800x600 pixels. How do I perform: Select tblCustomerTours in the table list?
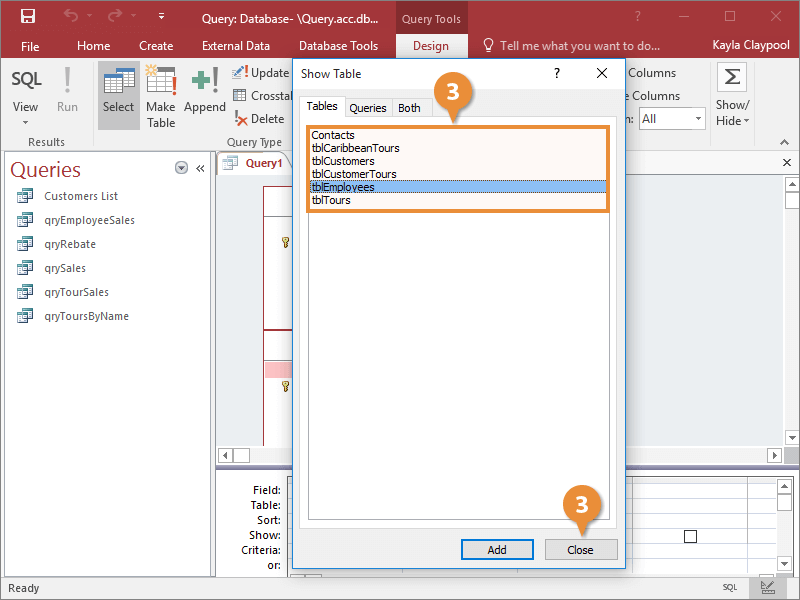(x=458, y=174)
